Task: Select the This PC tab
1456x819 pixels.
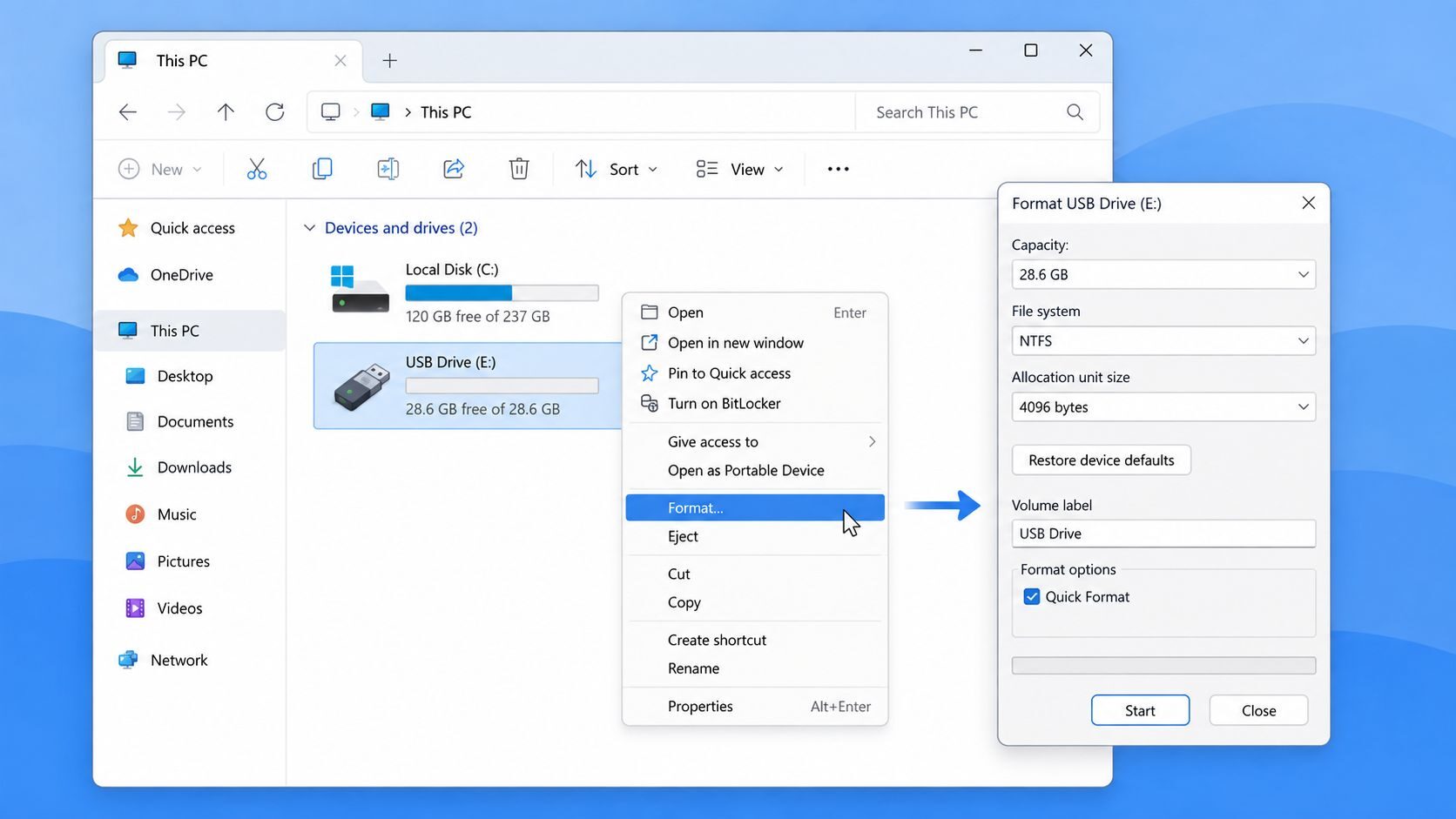Action: pyautogui.click(x=233, y=61)
